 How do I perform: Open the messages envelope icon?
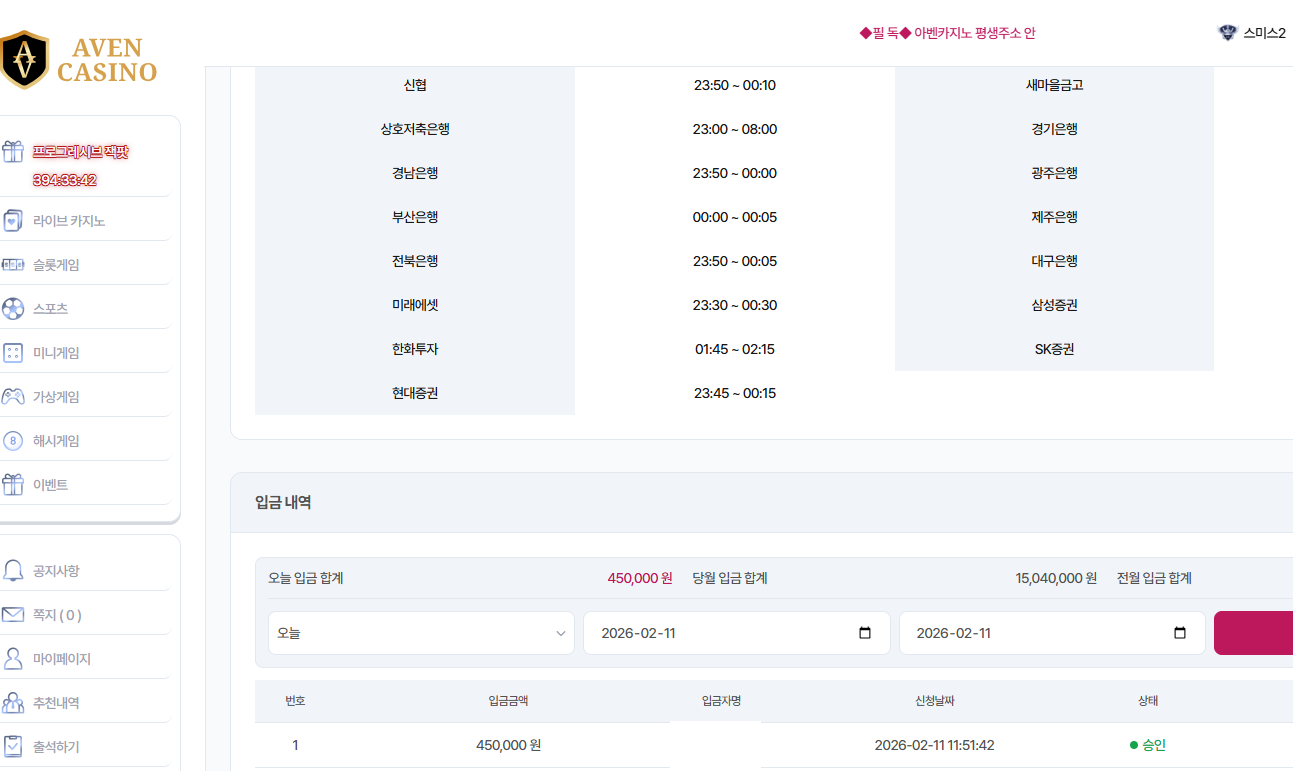point(13,615)
